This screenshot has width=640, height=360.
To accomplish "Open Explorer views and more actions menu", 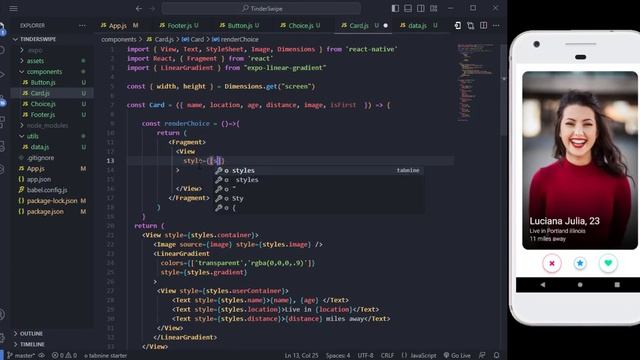I will point(82,25).
